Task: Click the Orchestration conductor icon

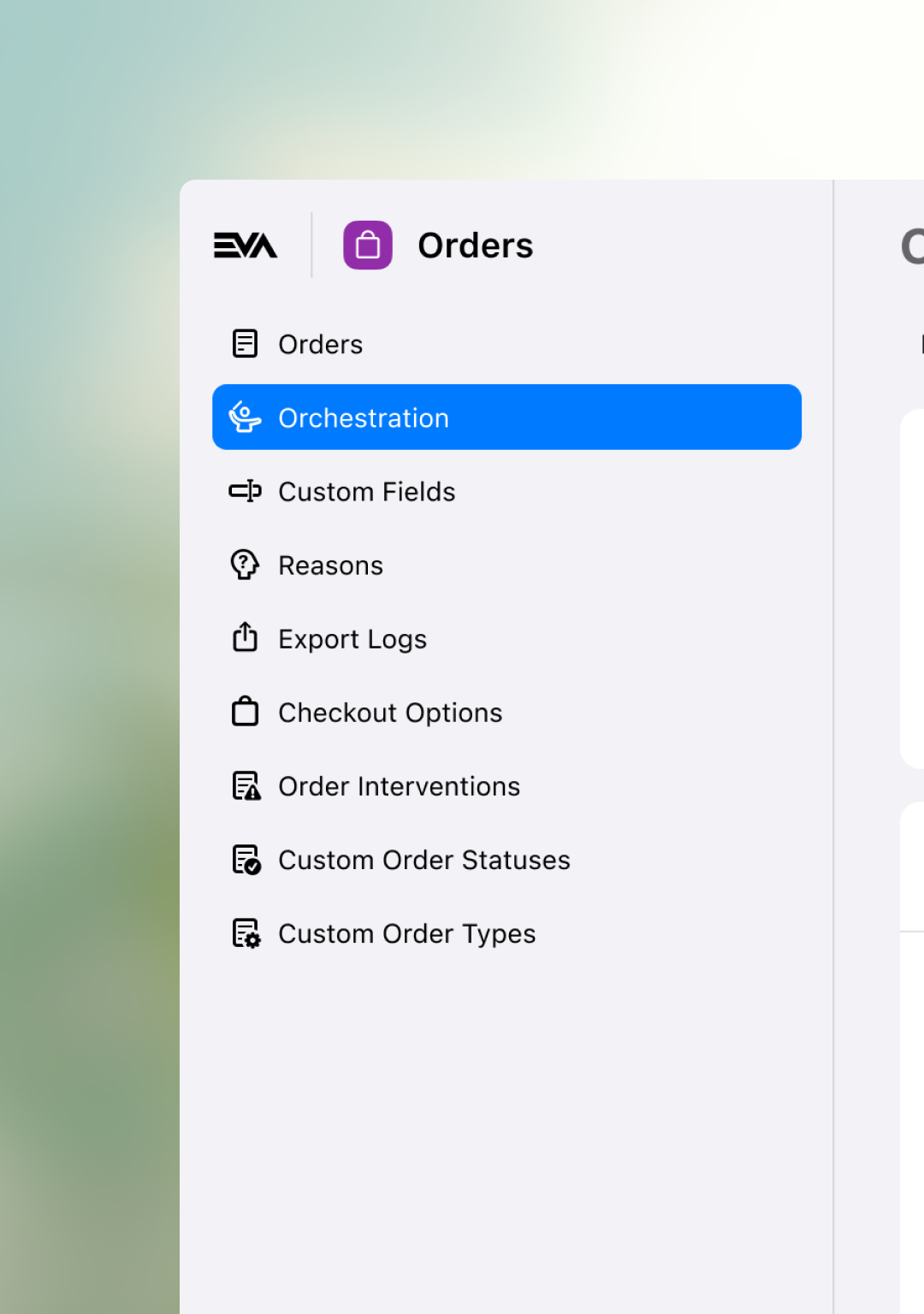Action: click(246, 417)
